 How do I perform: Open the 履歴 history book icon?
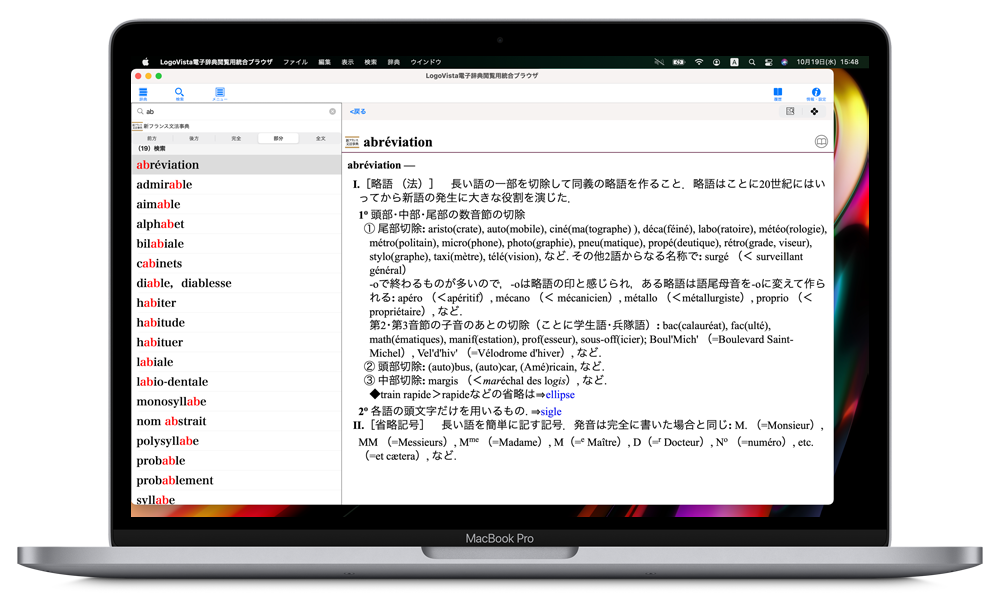tap(777, 94)
